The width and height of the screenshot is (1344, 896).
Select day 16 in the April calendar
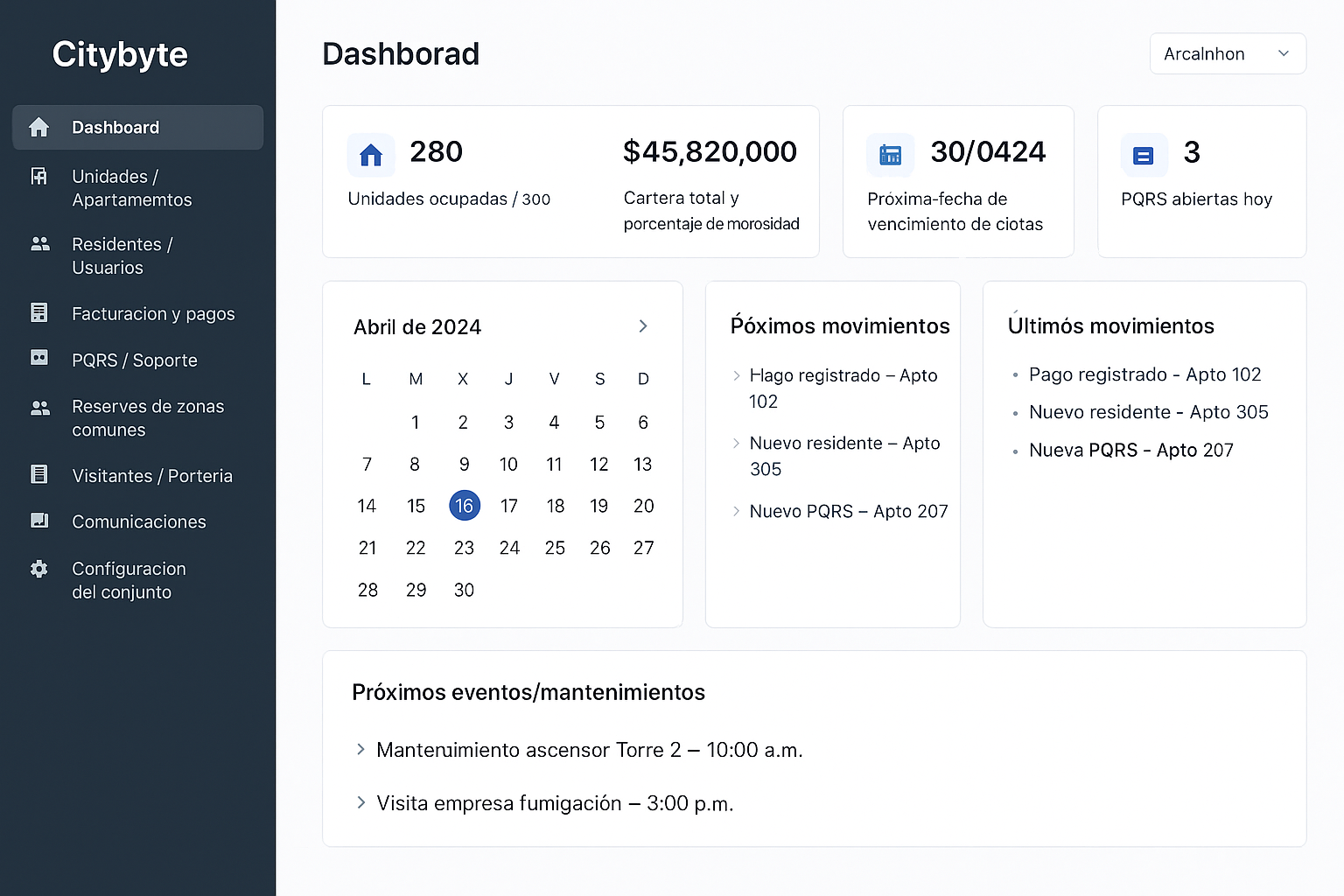click(464, 506)
